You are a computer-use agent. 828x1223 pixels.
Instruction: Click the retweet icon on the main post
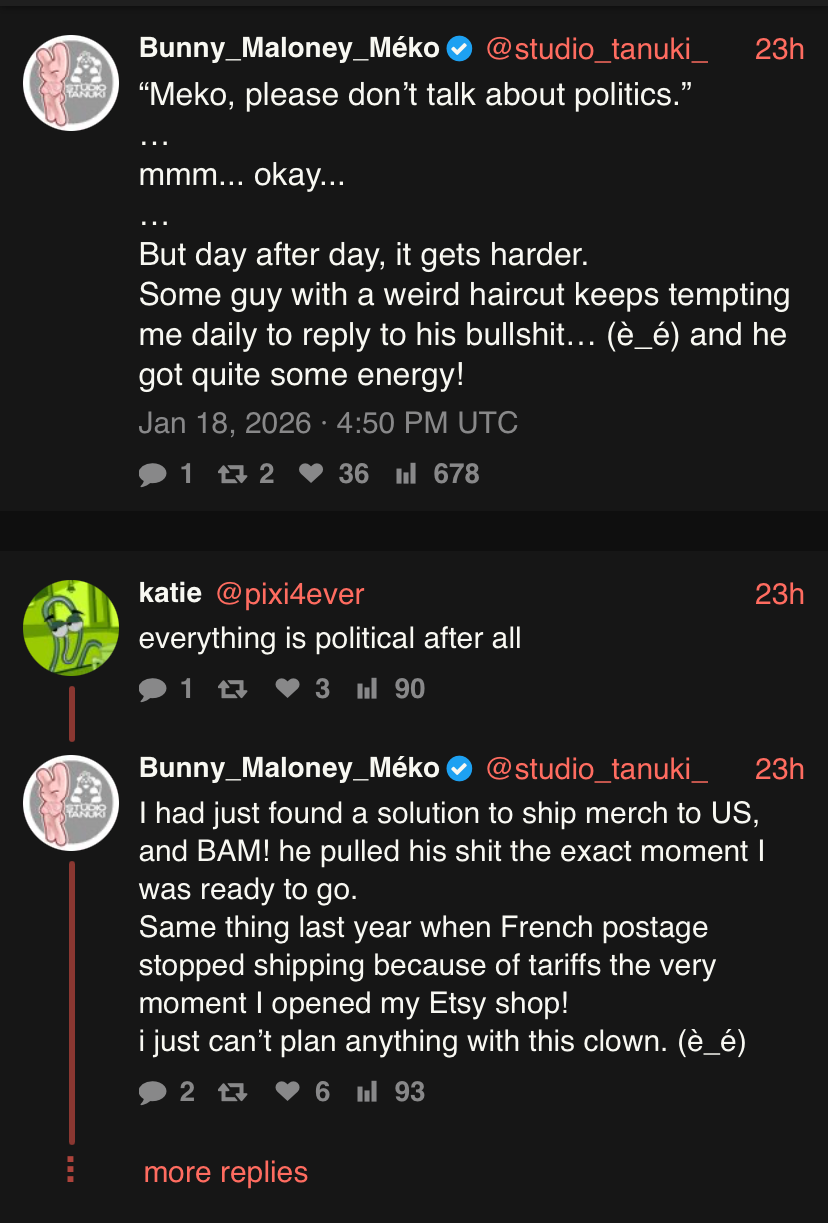pyautogui.click(x=232, y=474)
